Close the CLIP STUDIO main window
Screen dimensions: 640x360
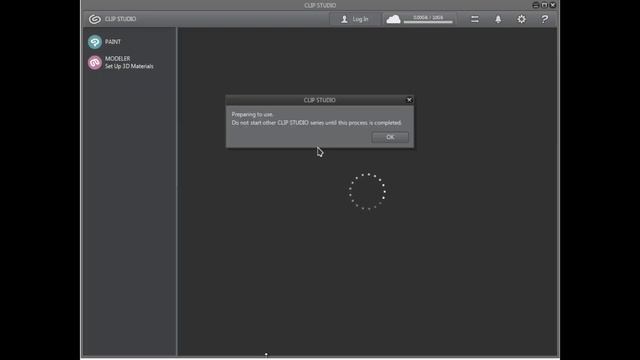553,5
